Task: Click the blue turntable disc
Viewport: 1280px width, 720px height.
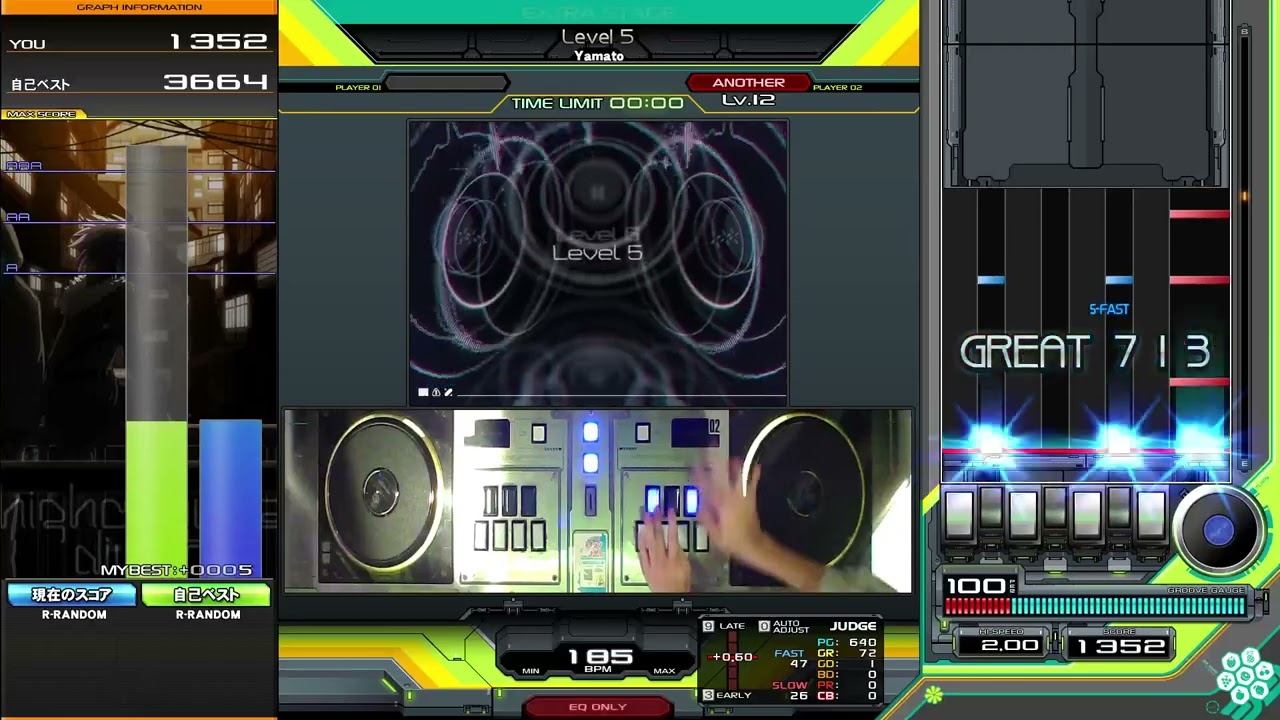Action: point(1218,531)
